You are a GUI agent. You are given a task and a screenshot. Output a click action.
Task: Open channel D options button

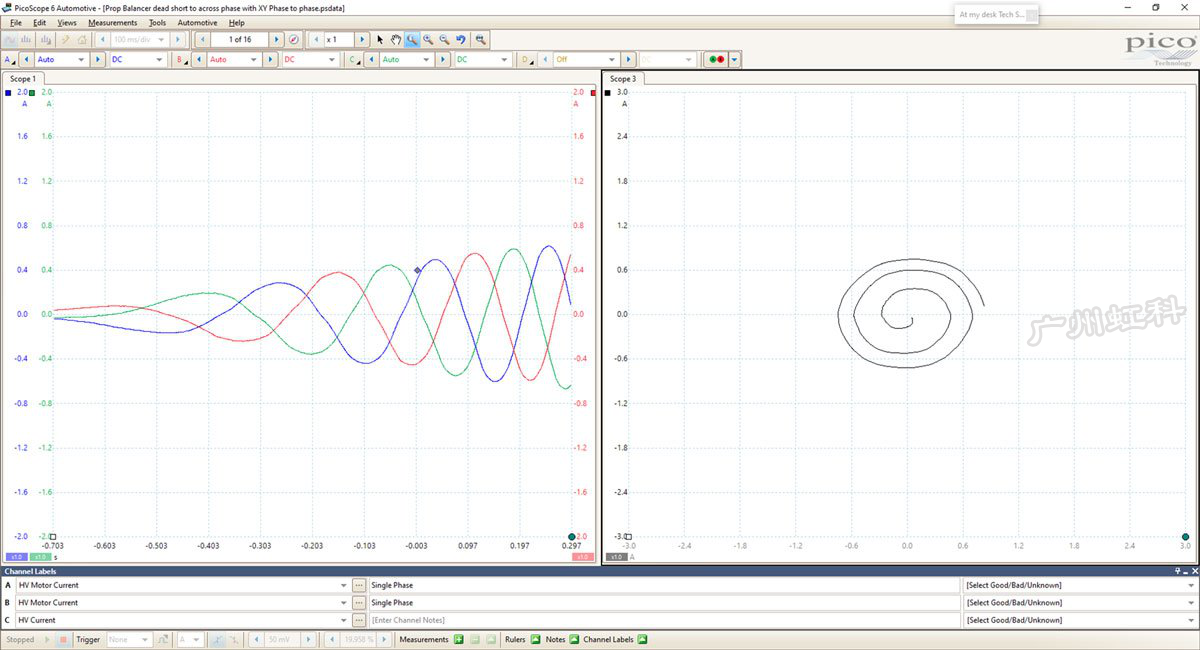[526, 60]
